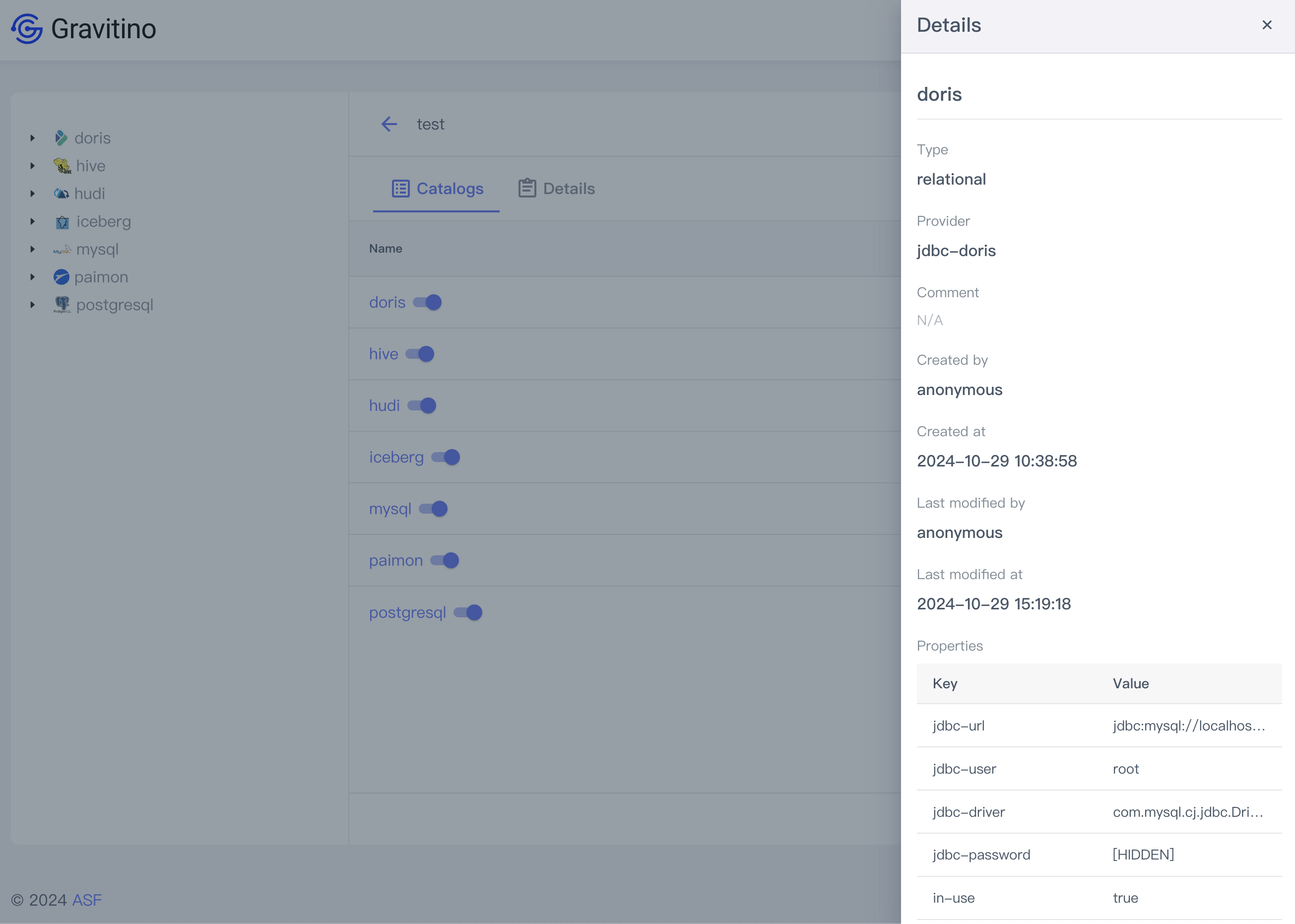Open the Details tab
1295x924 pixels.
click(556, 189)
